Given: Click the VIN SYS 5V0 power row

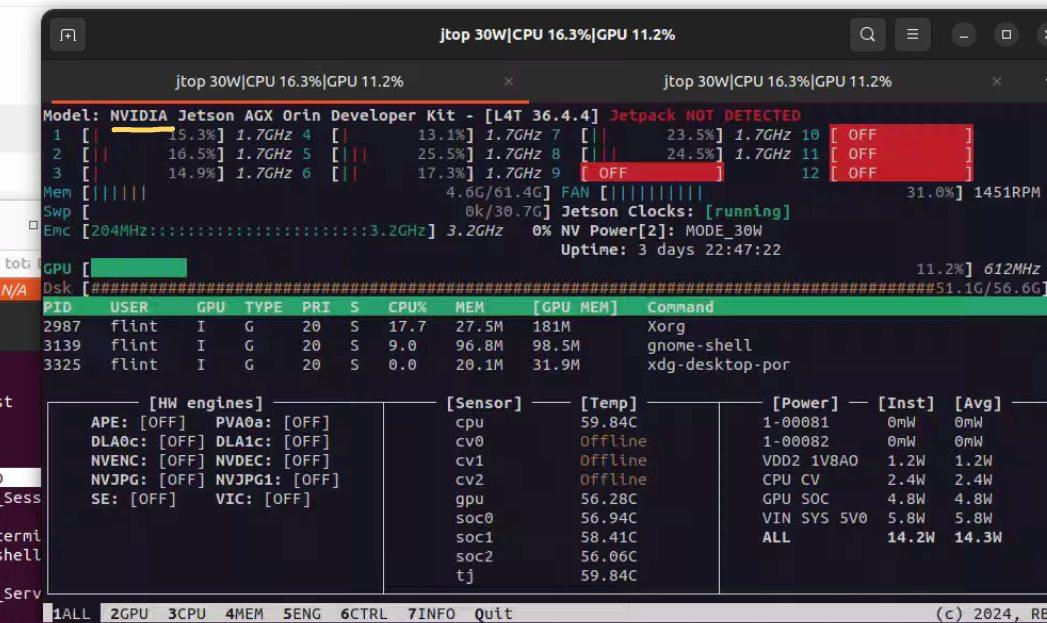Looking at the screenshot, I should click(877, 518).
